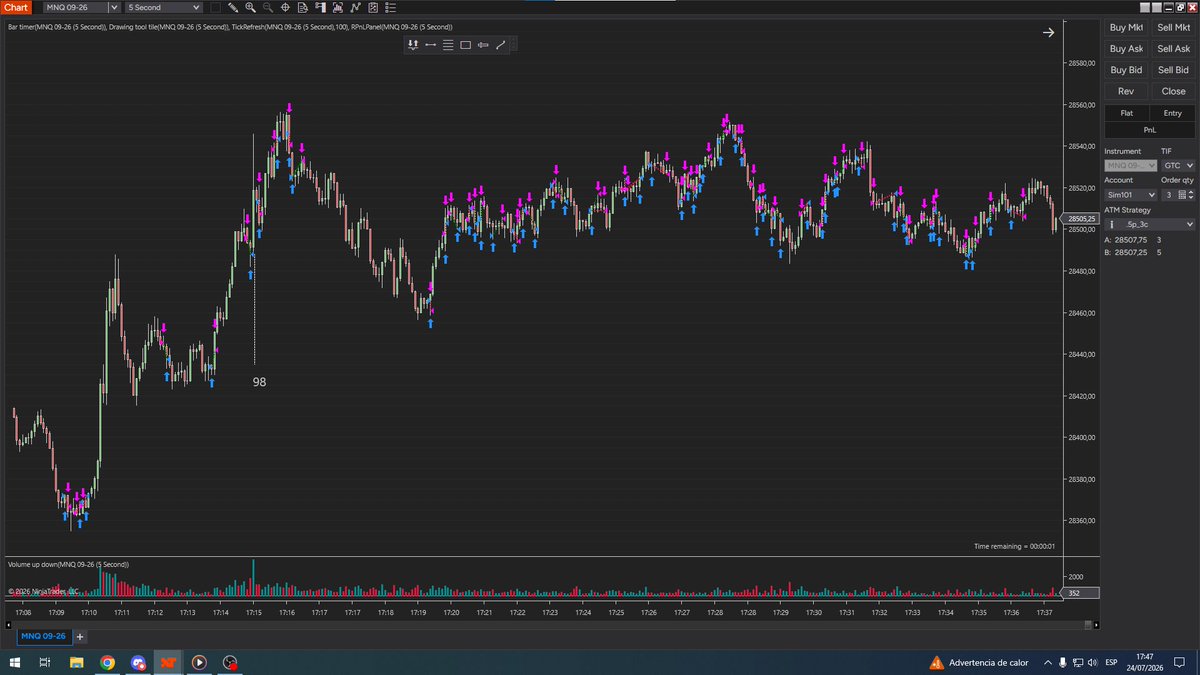Toggle the crosshair cursor icon
The width and height of the screenshot is (1200, 675).
pyautogui.click(x=286, y=7)
